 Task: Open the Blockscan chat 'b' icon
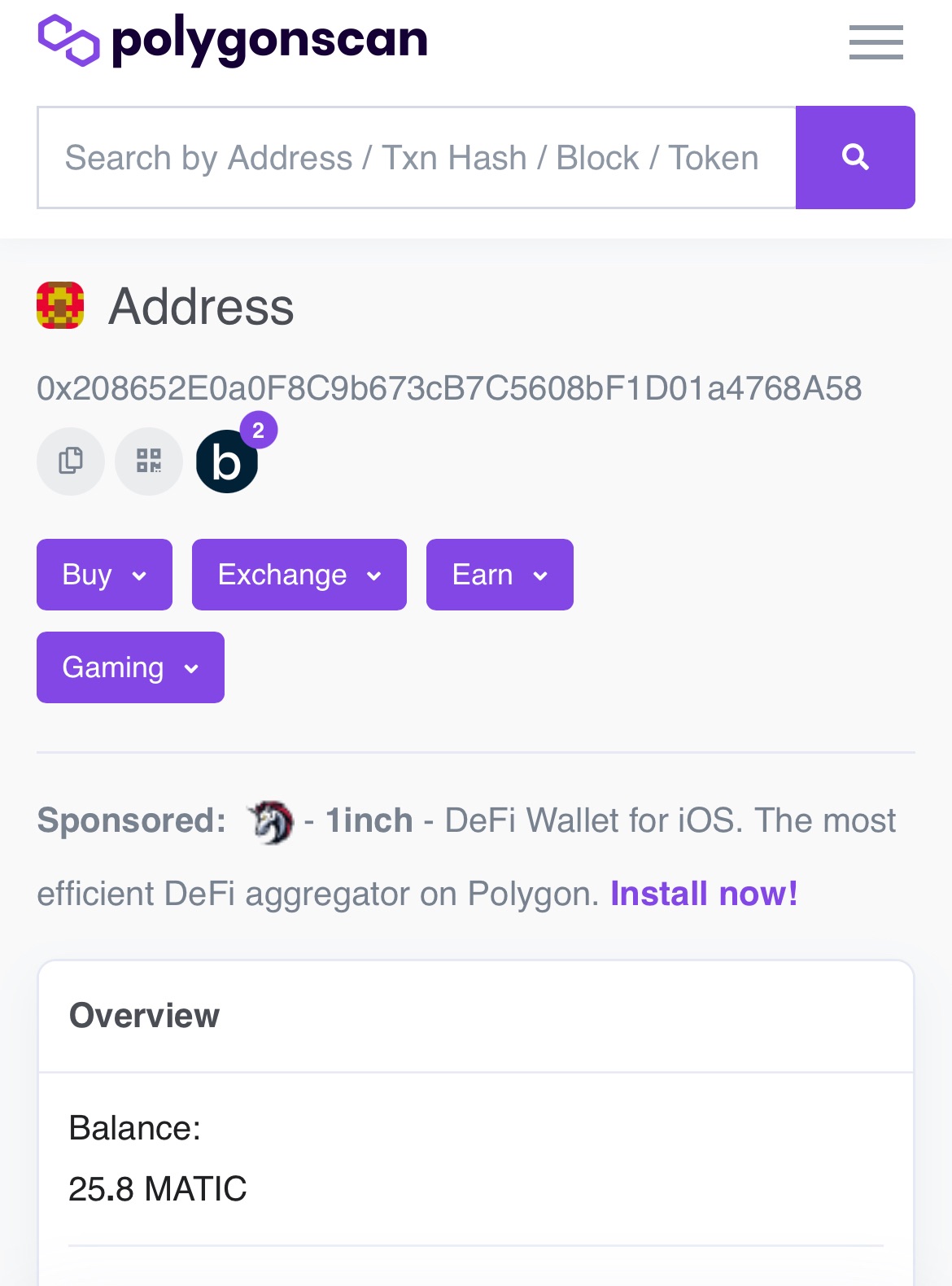(227, 461)
